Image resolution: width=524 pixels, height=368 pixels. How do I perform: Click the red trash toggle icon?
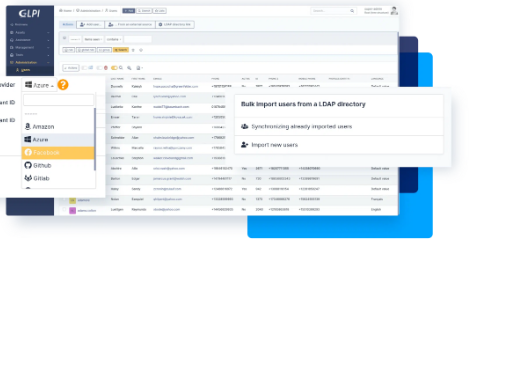tap(106, 68)
